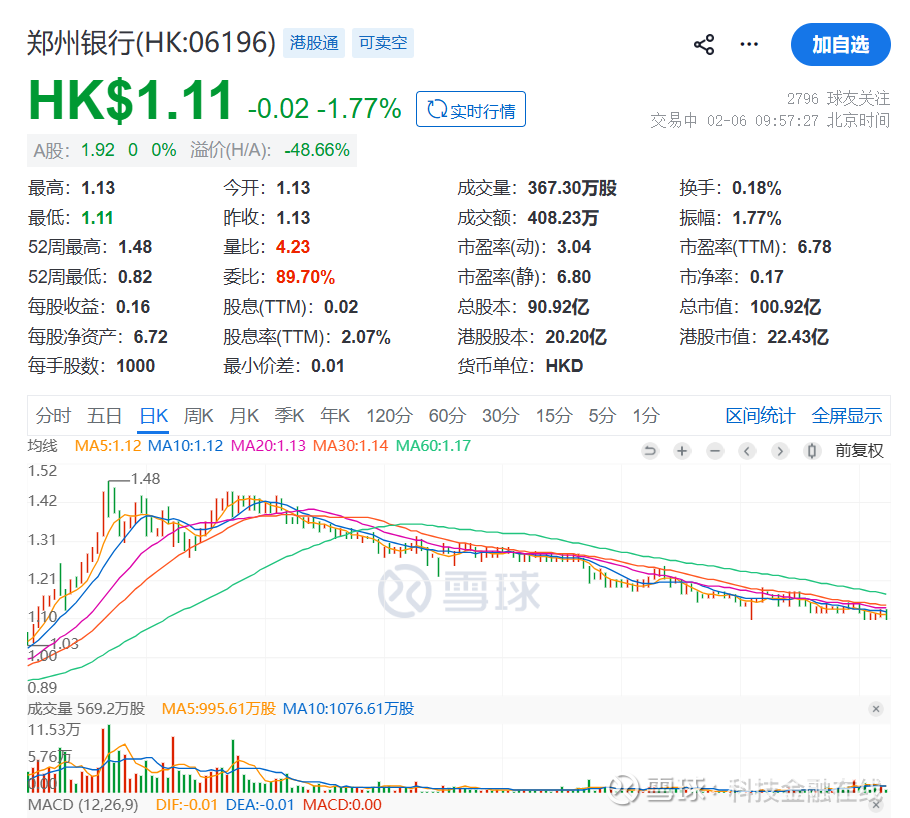Switch to the 15分 interval tab
Image resolution: width=910 pixels, height=818 pixels.
pos(554,416)
